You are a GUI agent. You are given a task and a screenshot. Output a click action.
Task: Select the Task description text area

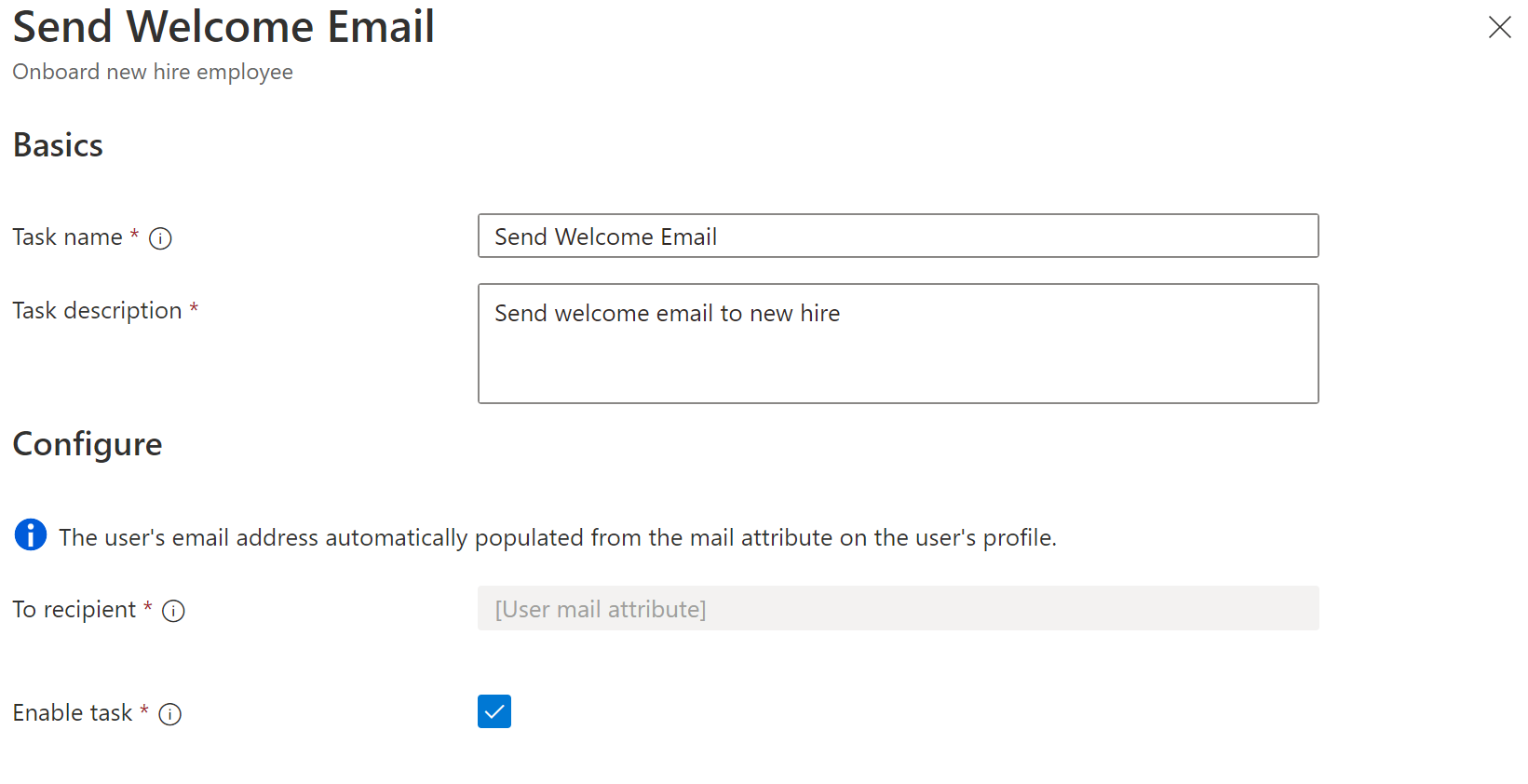[x=897, y=343]
